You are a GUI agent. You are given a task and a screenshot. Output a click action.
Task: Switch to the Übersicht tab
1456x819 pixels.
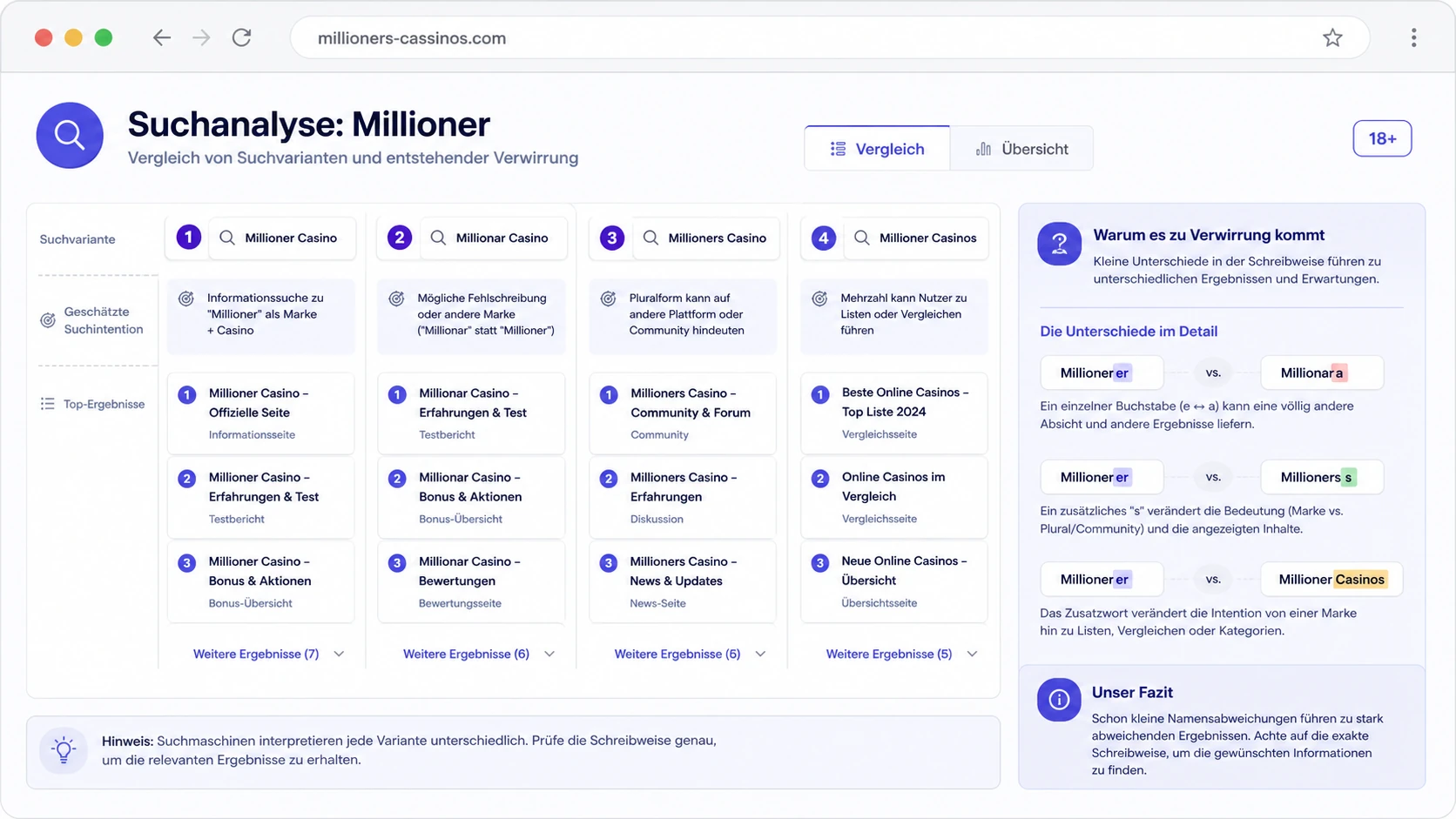[1021, 149]
